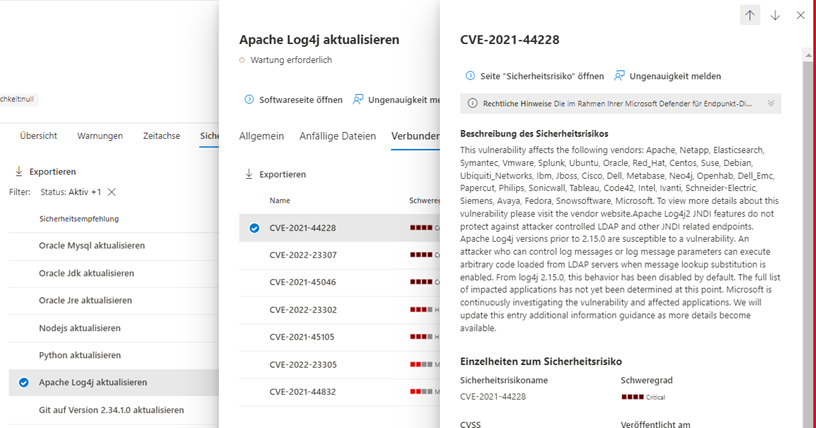816x428 pixels.
Task: Click the 'Status: Aktiv +1' filter label
Action: pos(71,192)
